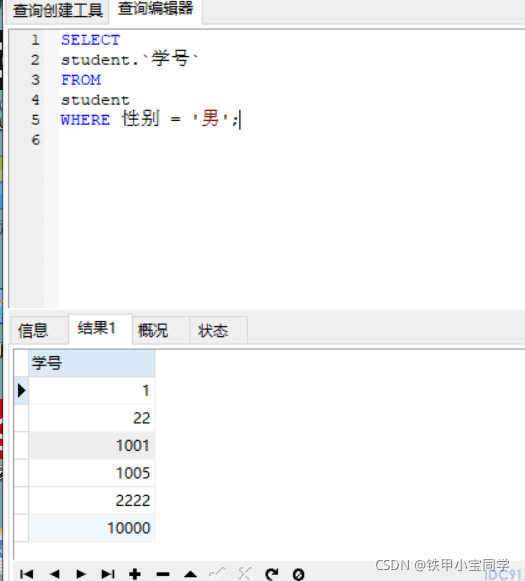Go to previous record arrow

pos(54,574)
